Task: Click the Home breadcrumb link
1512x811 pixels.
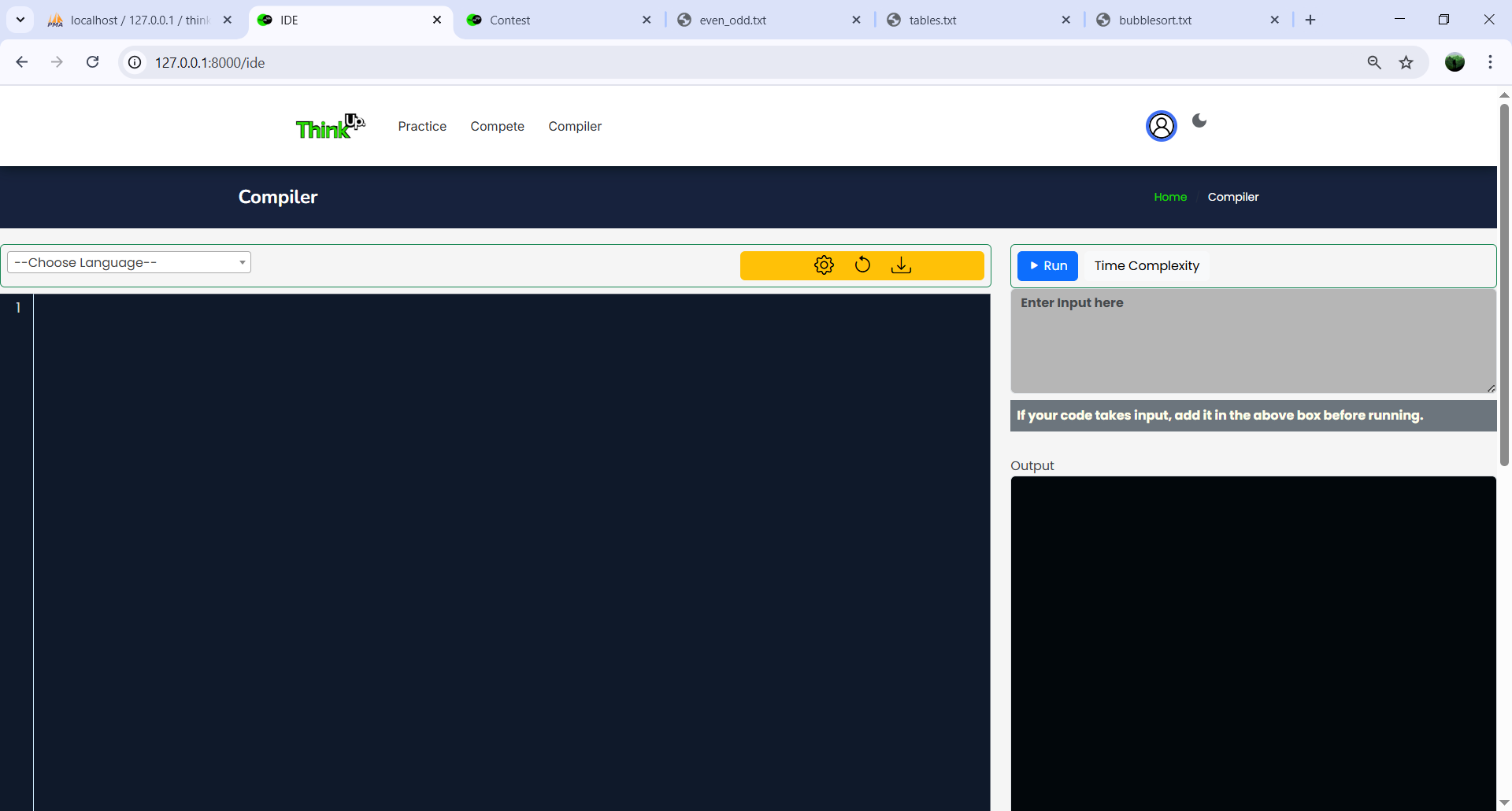Action: coord(1169,197)
